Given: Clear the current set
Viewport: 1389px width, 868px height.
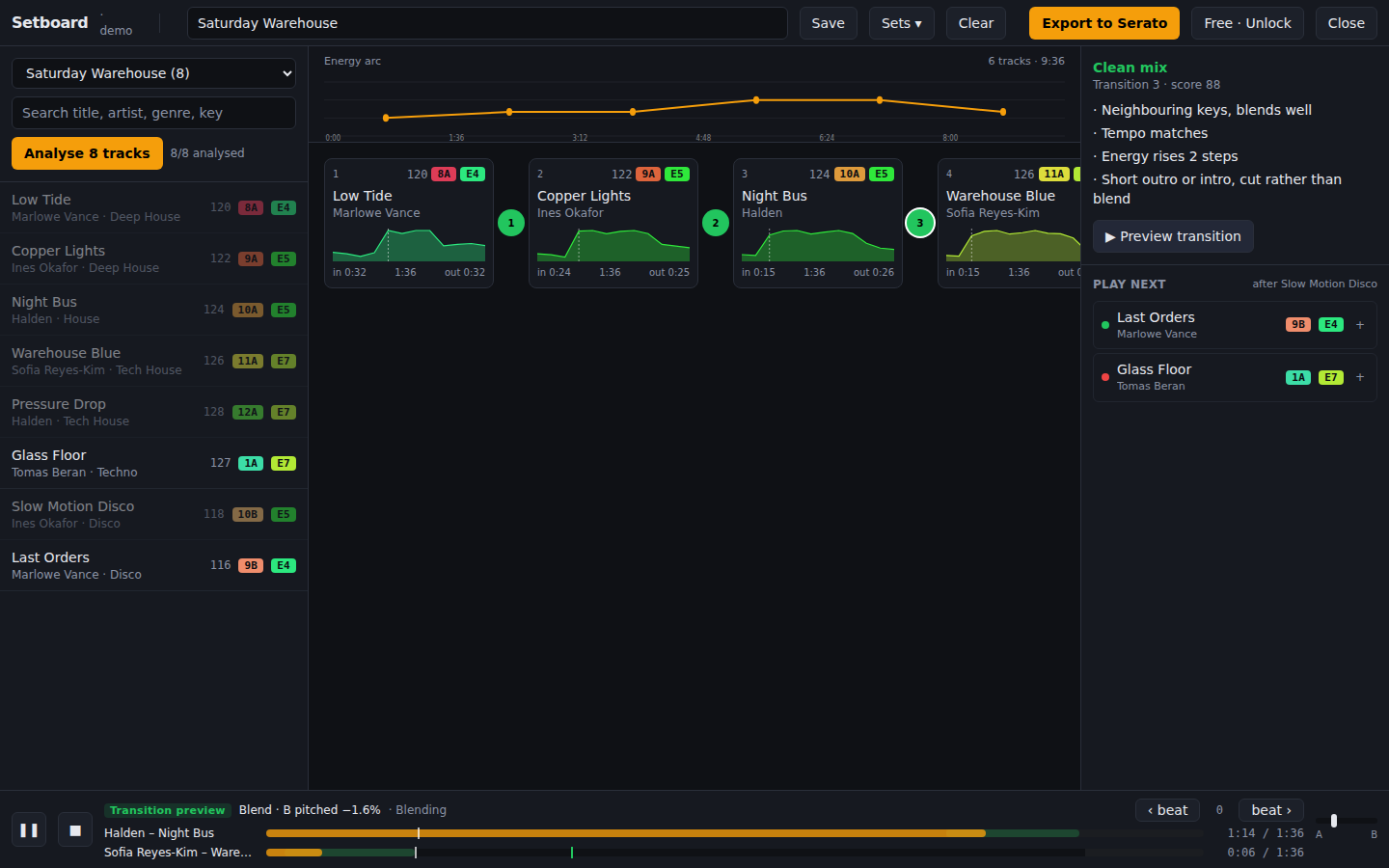Looking at the screenshot, I should pos(976,23).
